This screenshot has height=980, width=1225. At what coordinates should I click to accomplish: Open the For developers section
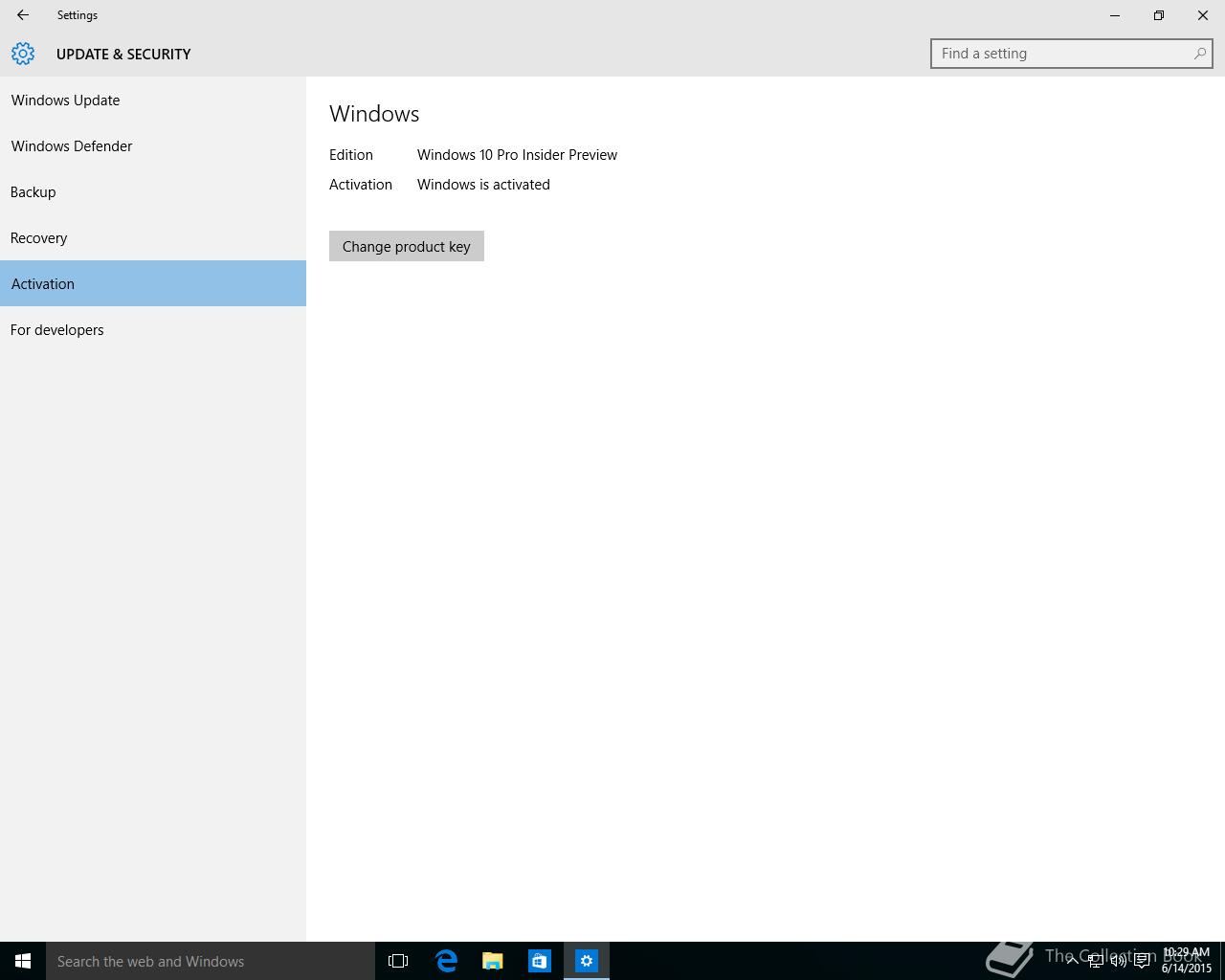click(153, 329)
